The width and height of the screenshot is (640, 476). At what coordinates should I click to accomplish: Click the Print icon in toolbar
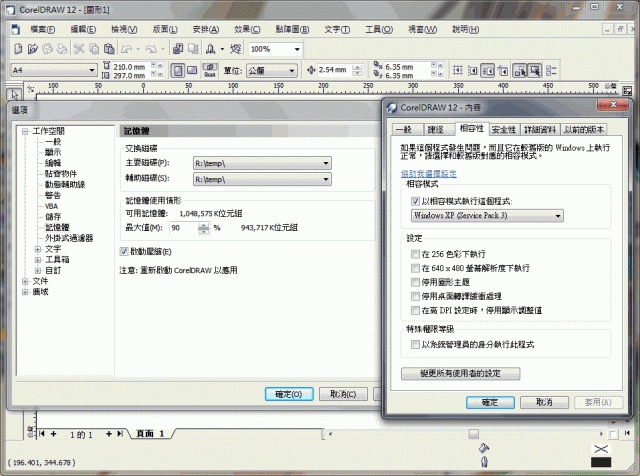point(62,49)
